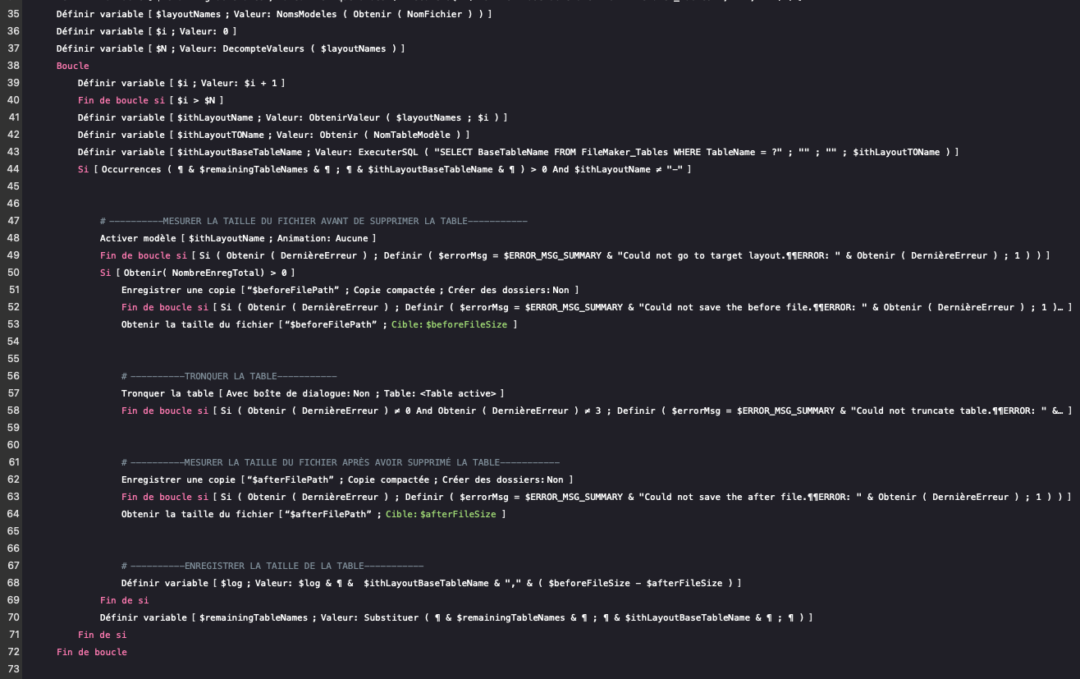Select the "Boucle" script step
The image size is (1080, 679).
pos(73,66)
